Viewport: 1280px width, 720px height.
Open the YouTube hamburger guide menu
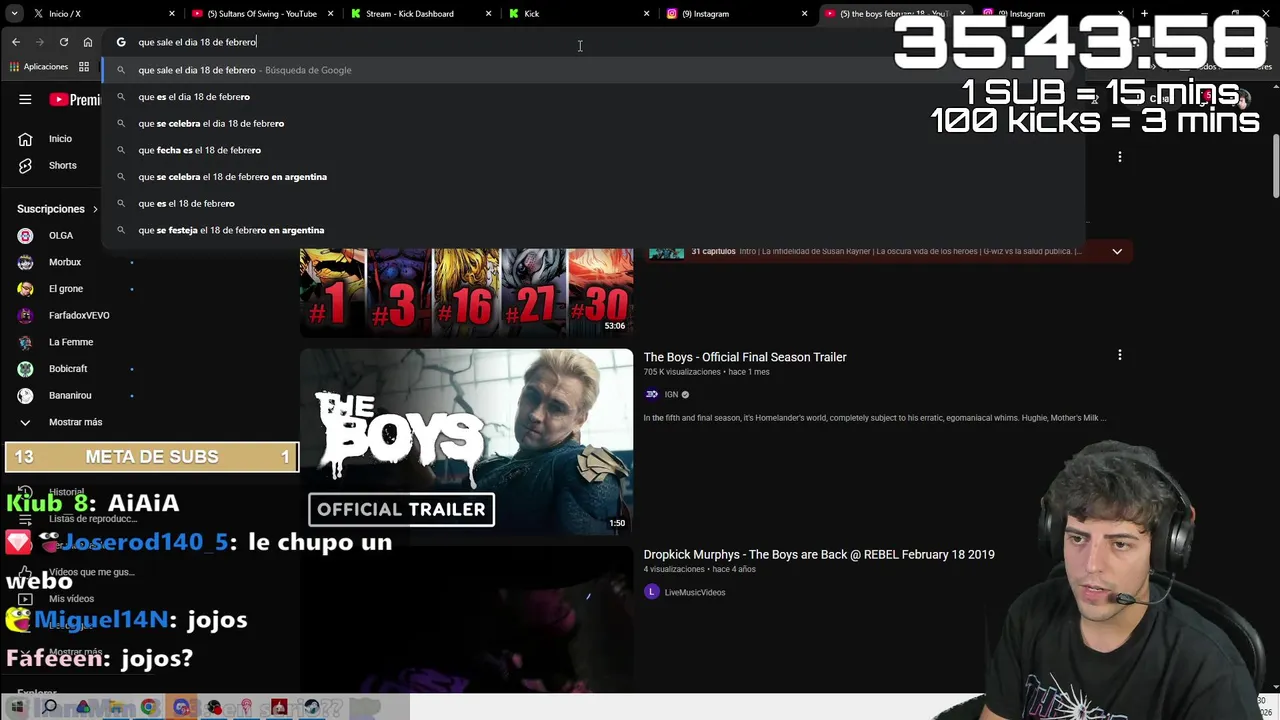[25, 100]
